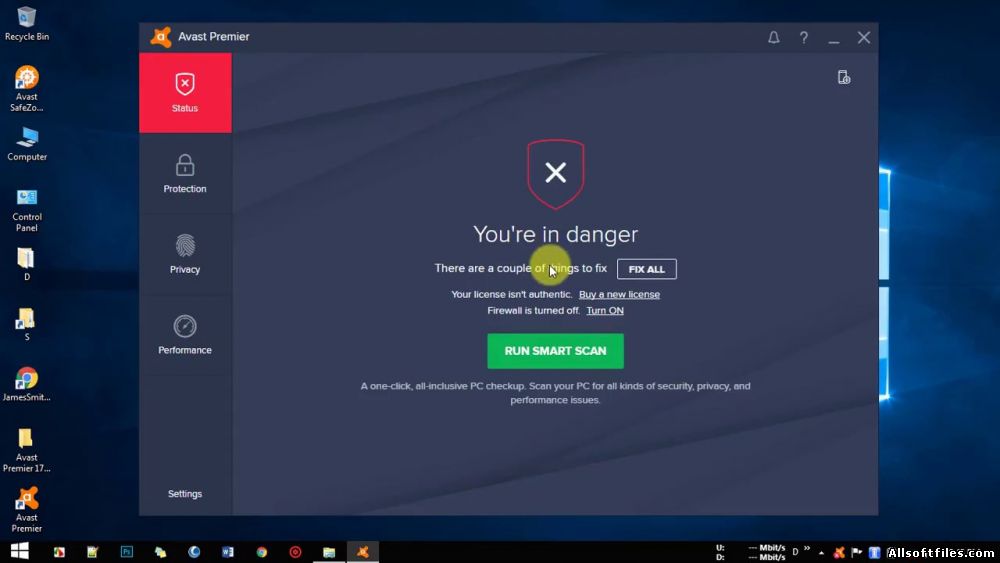Select the JamesSmit Chrome desktop shortcut
The height and width of the screenshot is (563, 1000).
(x=27, y=384)
